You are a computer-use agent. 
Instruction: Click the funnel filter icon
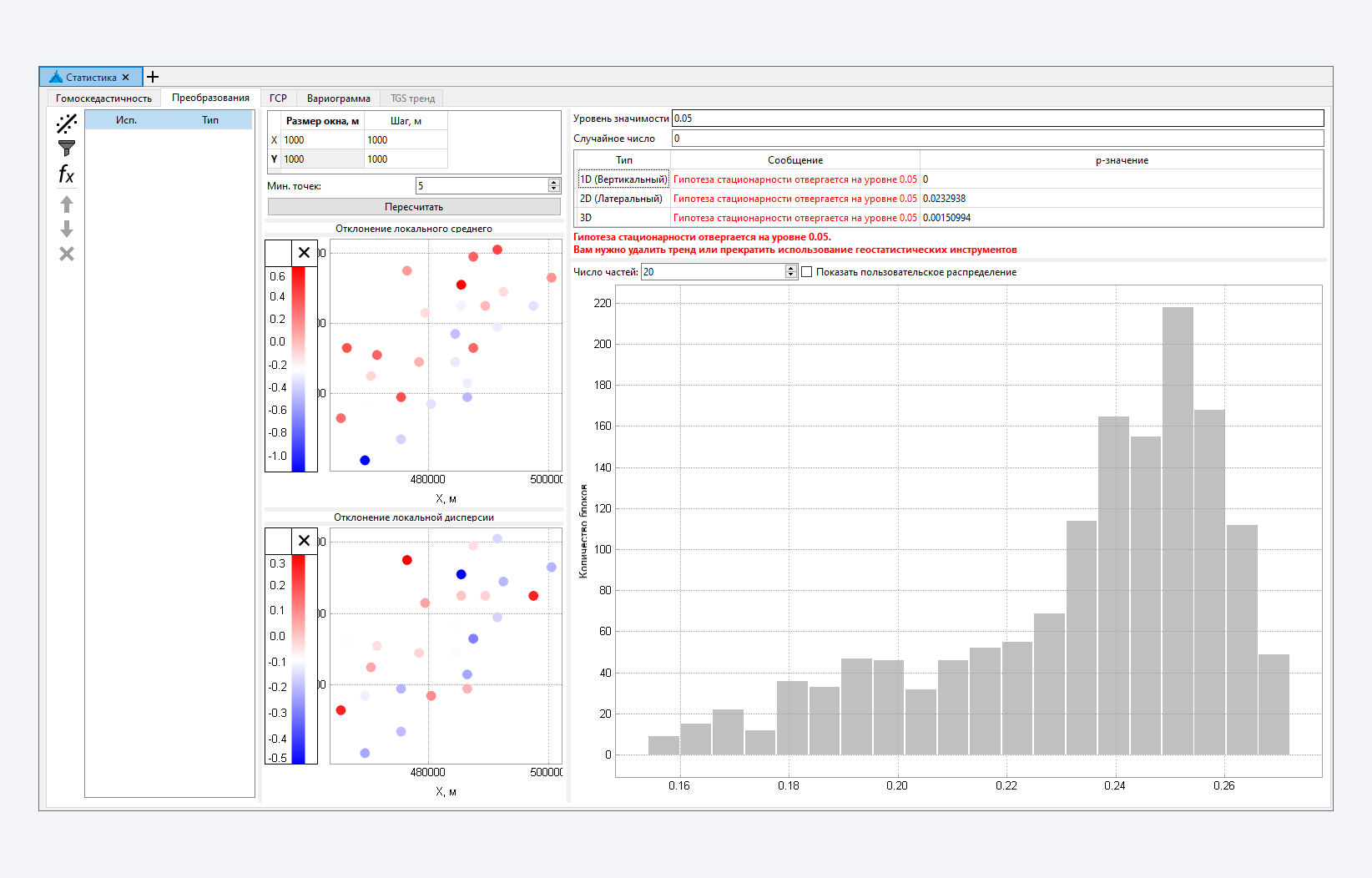point(67,149)
